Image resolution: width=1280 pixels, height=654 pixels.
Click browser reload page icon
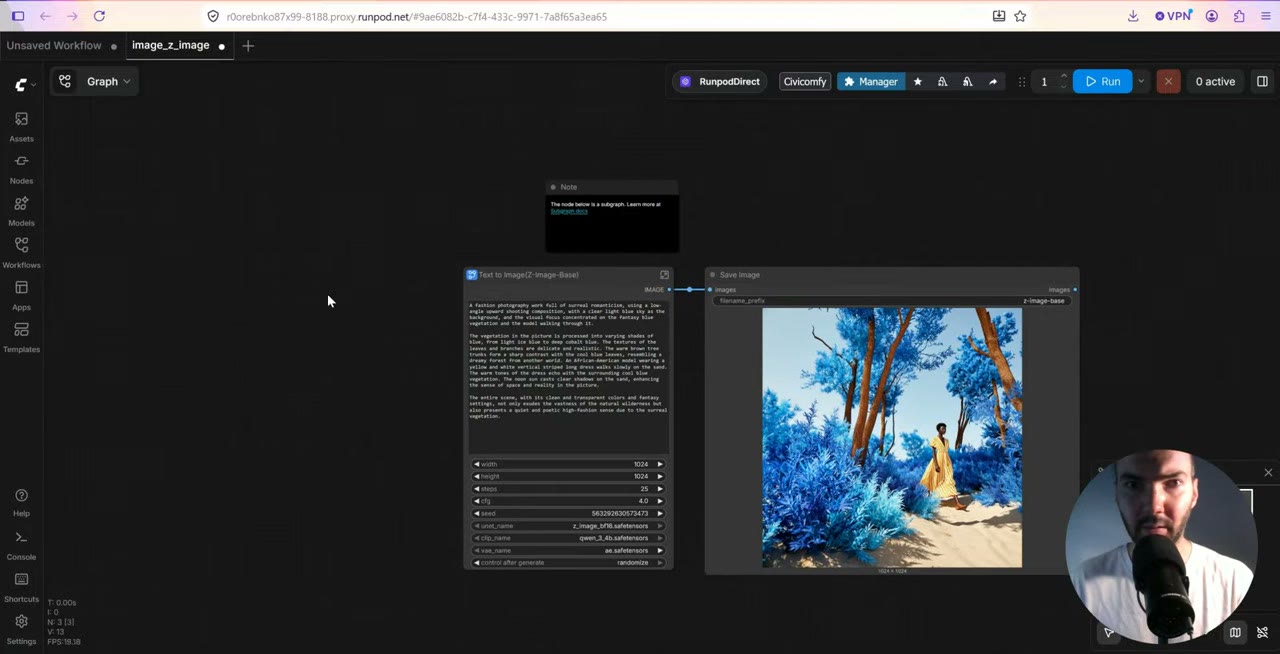pos(99,16)
